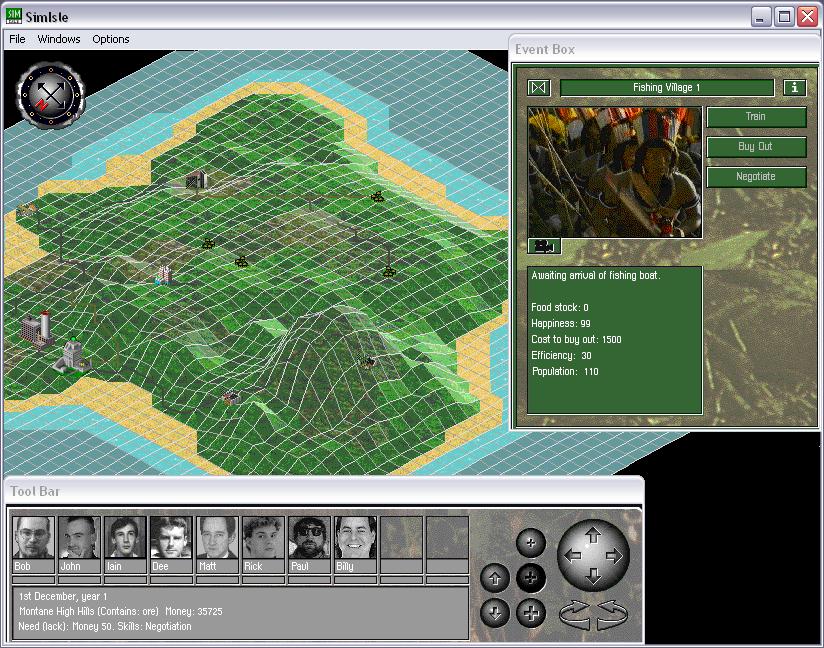Select agent Billy's portrait
The height and width of the screenshot is (648, 824).
tap(356, 538)
